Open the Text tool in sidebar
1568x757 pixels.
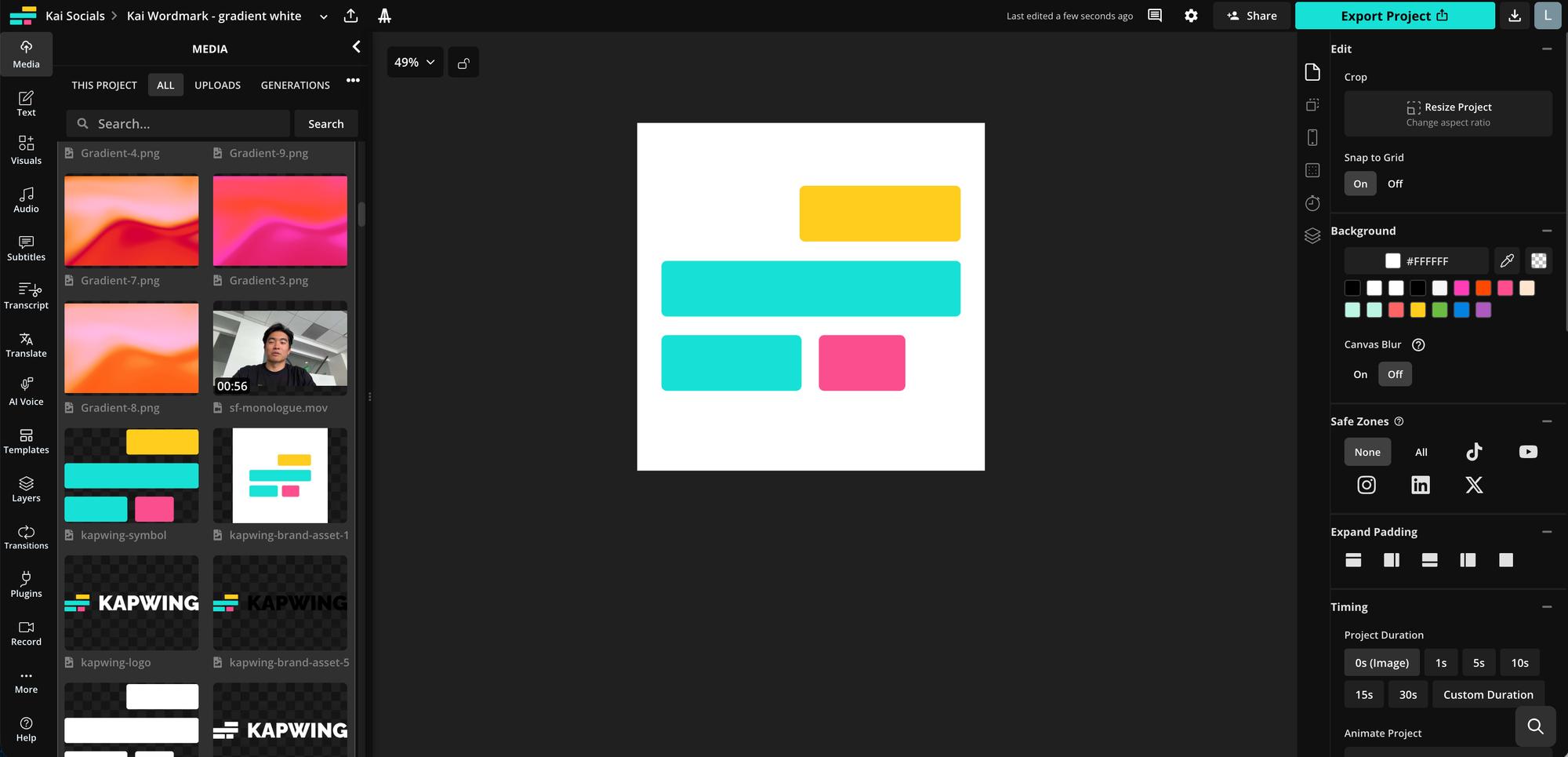pos(26,104)
